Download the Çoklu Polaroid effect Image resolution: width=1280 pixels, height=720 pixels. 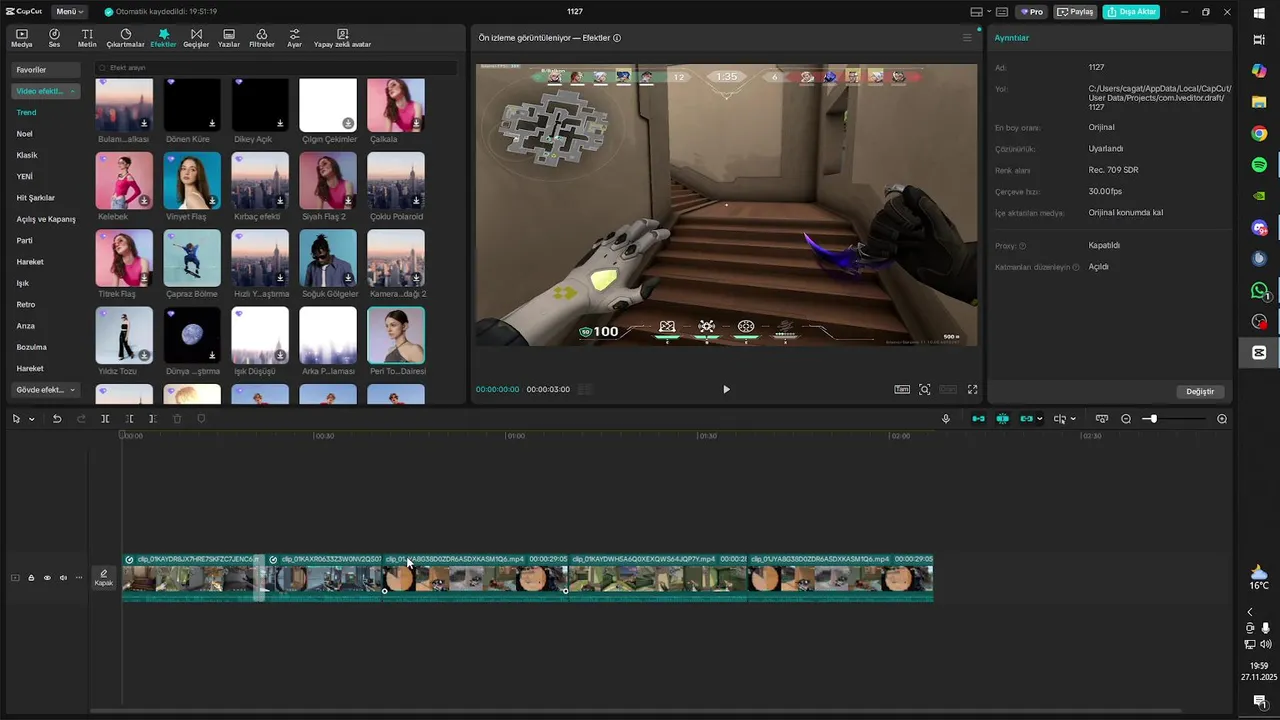pyautogui.click(x=416, y=201)
